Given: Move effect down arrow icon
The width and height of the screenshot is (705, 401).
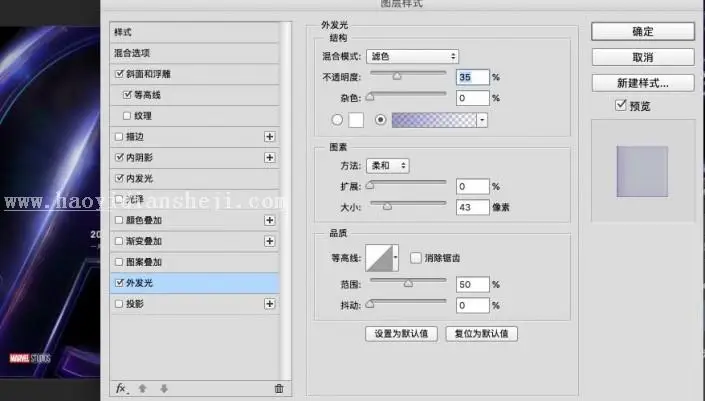Looking at the screenshot, I should point(164,388).
